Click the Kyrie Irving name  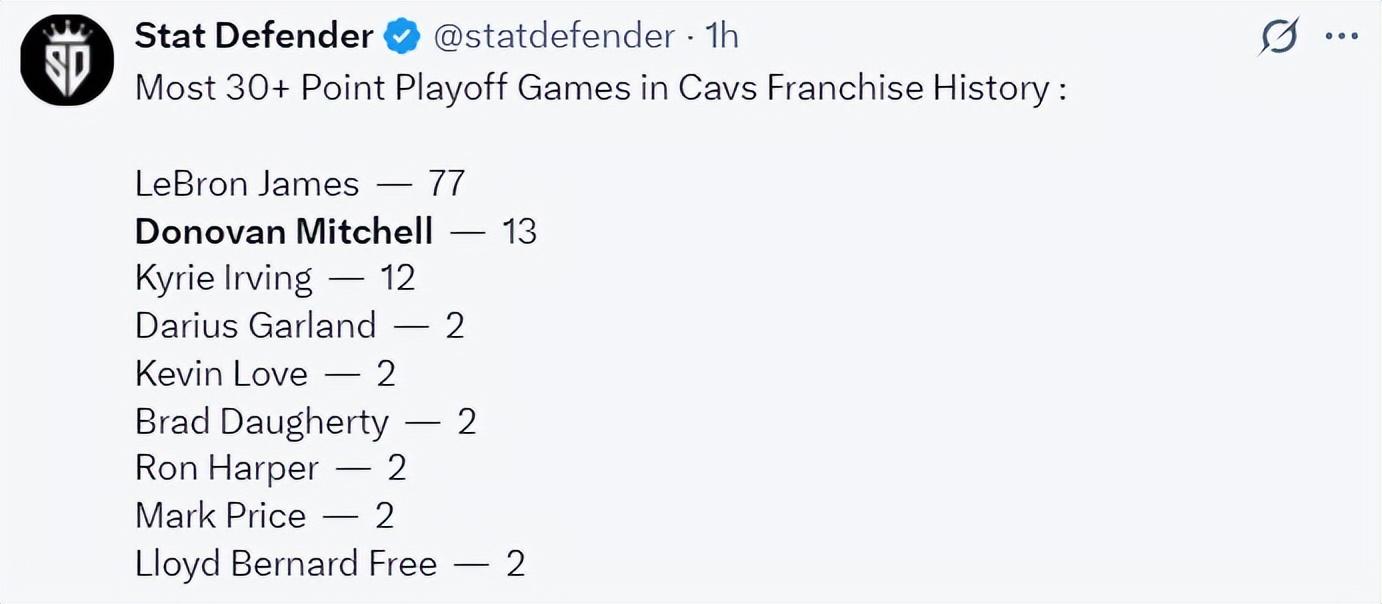click(x=224, y=278)
